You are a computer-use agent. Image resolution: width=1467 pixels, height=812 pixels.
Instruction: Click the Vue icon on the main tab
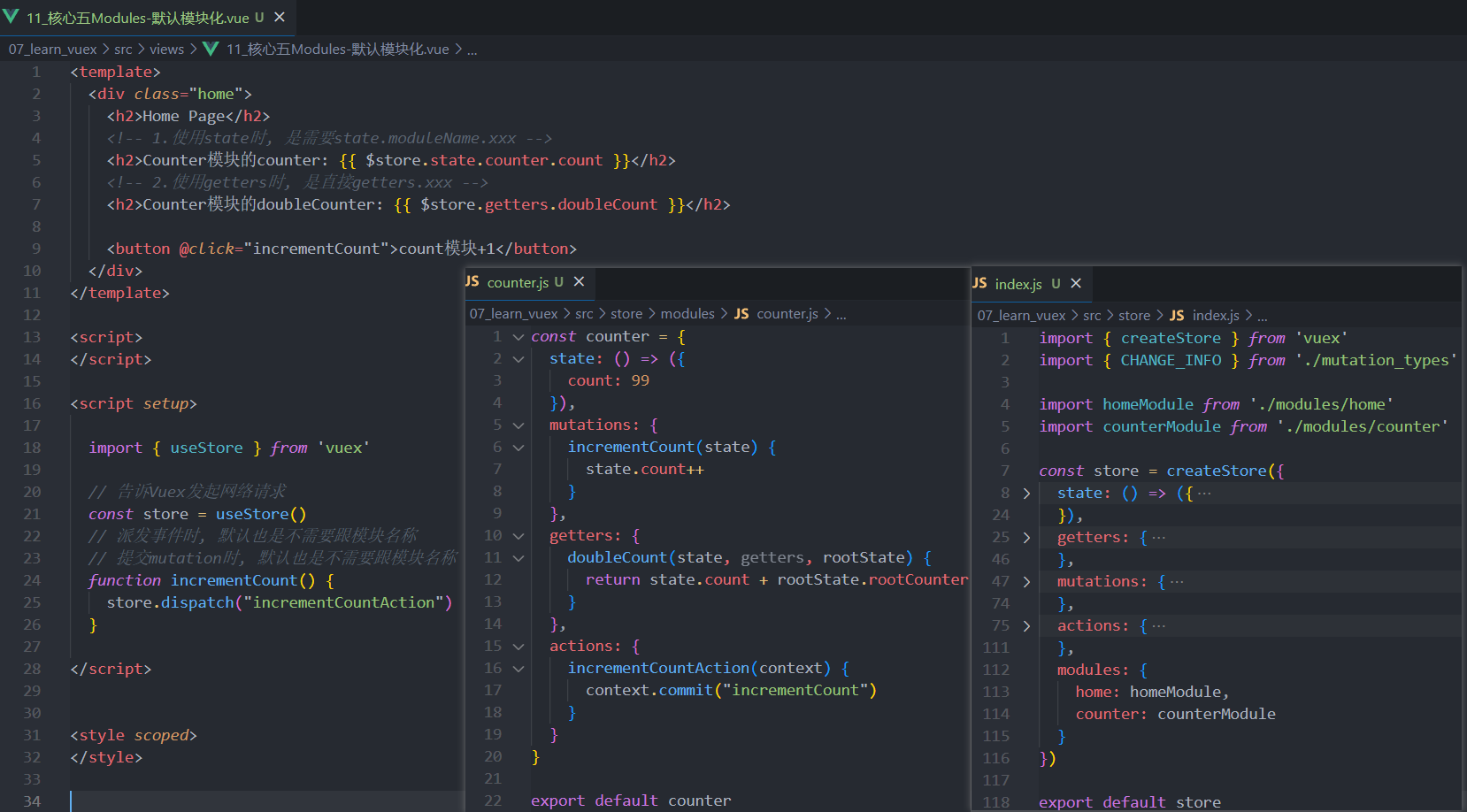pos(11,17)
